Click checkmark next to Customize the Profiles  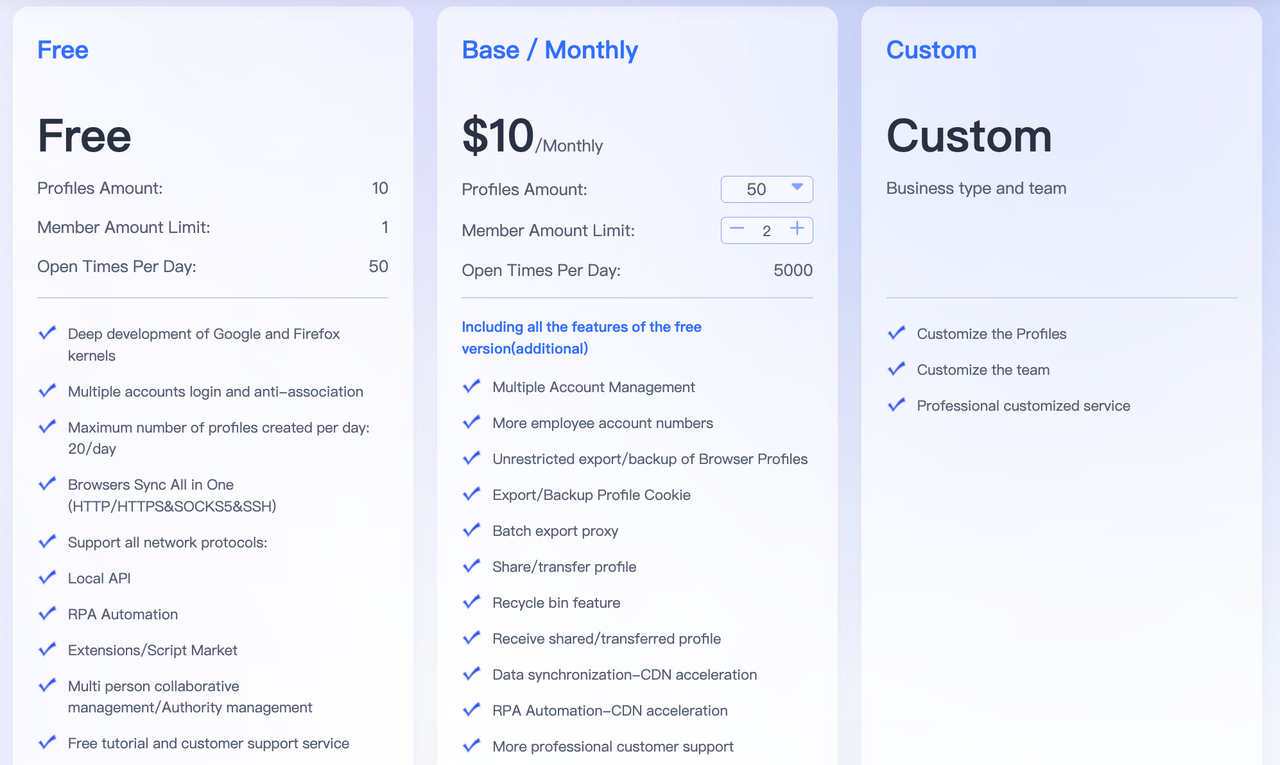[896, 334]
